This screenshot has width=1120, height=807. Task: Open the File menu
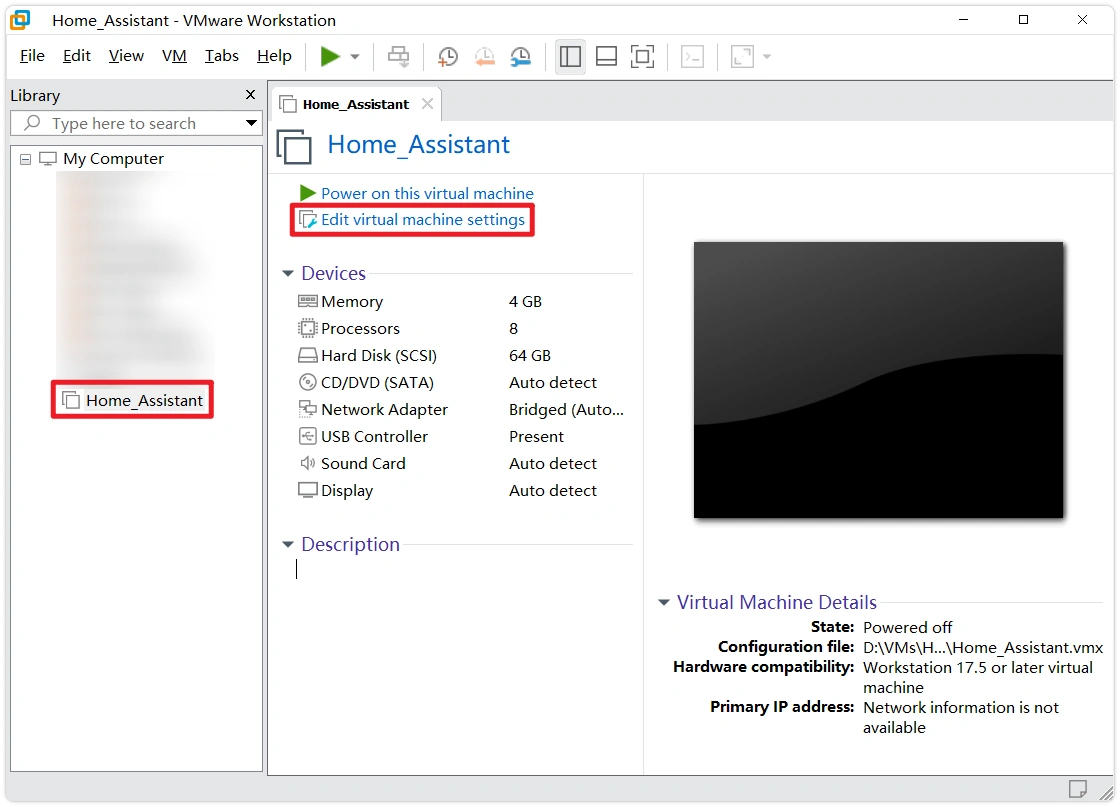(32, 56)
